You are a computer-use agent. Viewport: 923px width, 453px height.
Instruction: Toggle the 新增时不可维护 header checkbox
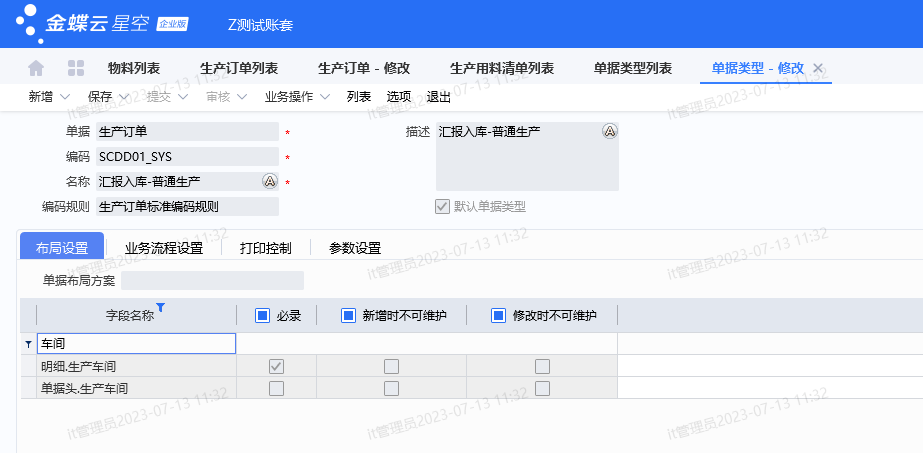pyautogui.click(x=348, y=316)
